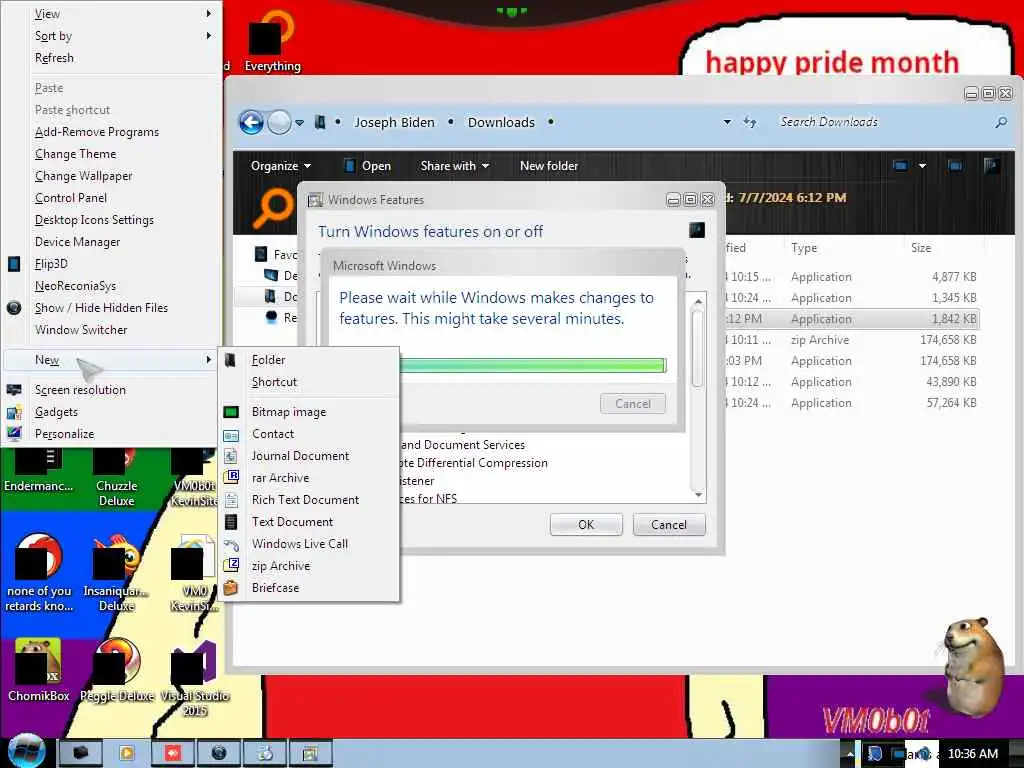Choose Show / Hide Hidden Files
The image size is (1024, 768).
pyautogui.click(x=101, y=308)
